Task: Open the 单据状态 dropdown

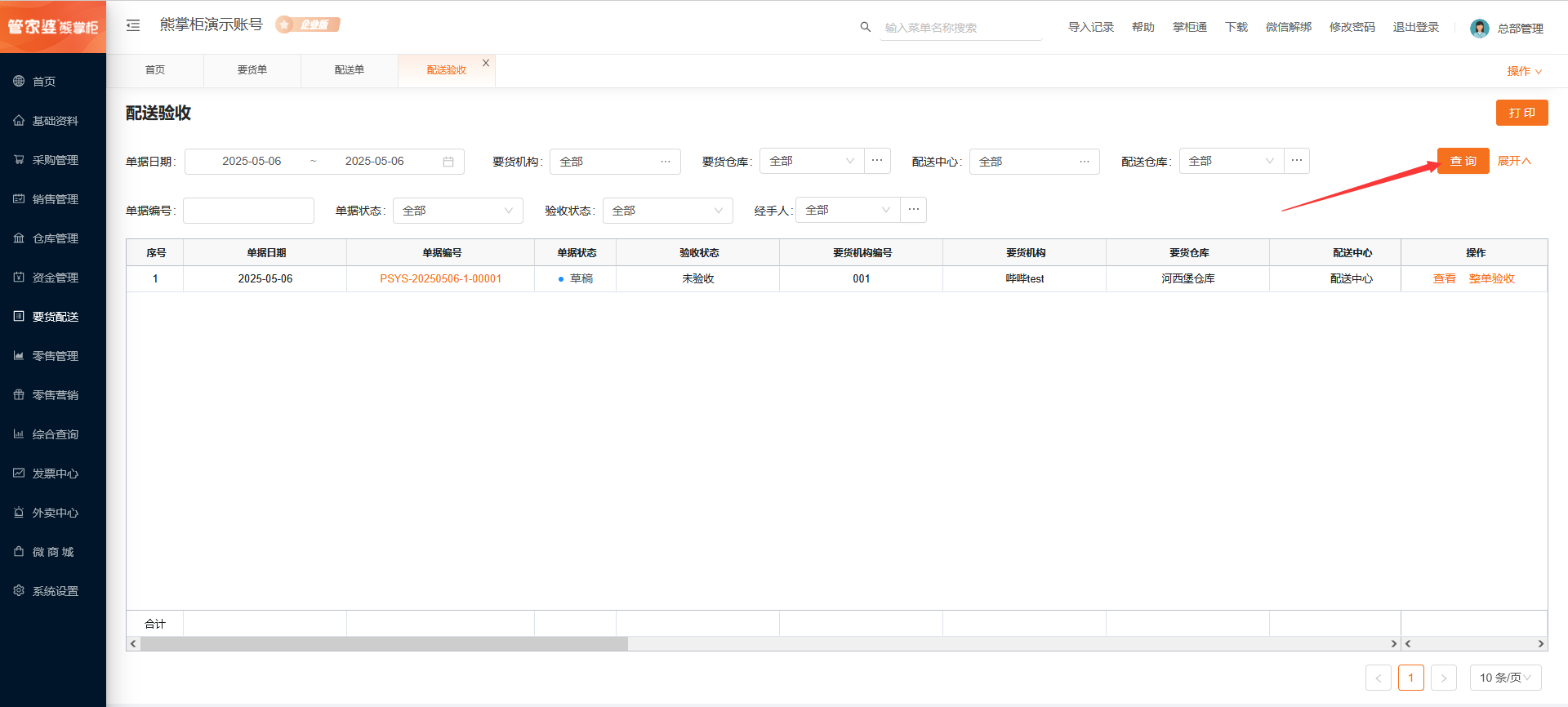Action: 458,211
